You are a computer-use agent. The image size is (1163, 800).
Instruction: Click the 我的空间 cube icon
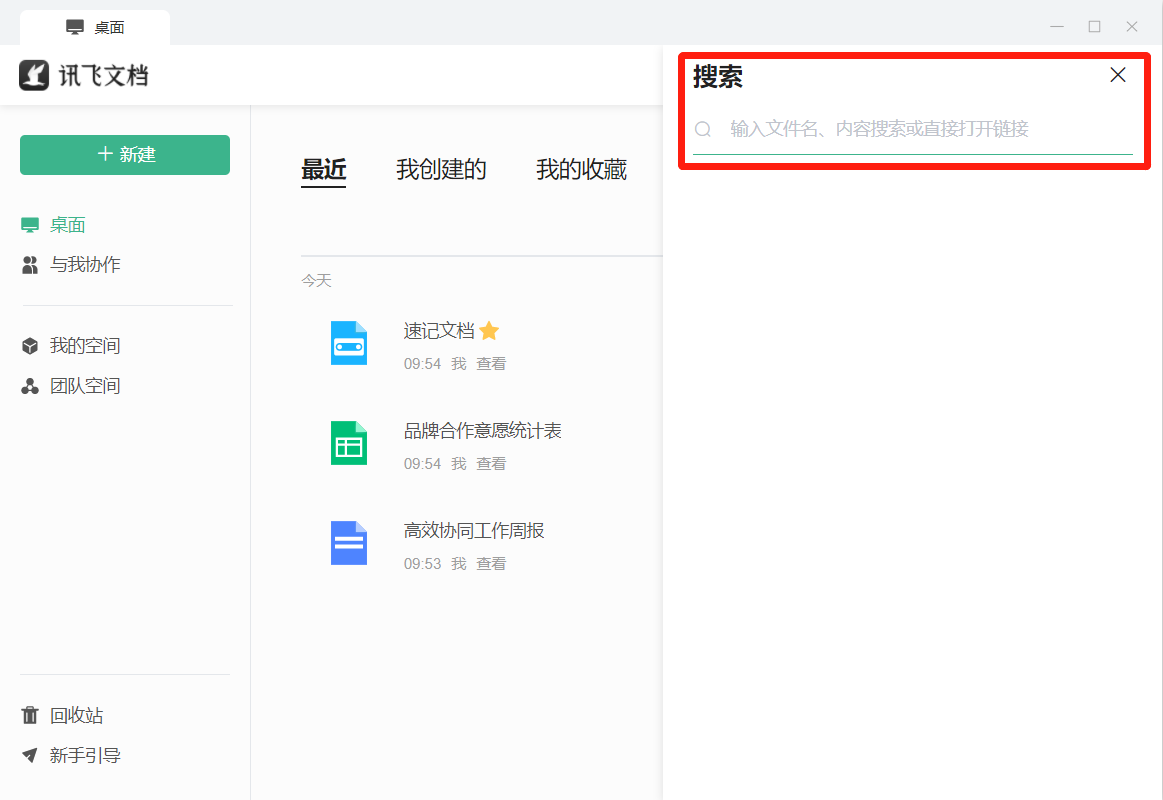pos(30,346)
